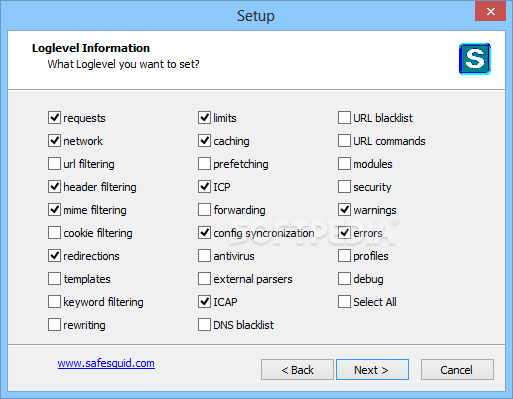Enable antivirus logging
This screenshot has width=513, height=399.
pyautogui.click(x=204, y=256)
